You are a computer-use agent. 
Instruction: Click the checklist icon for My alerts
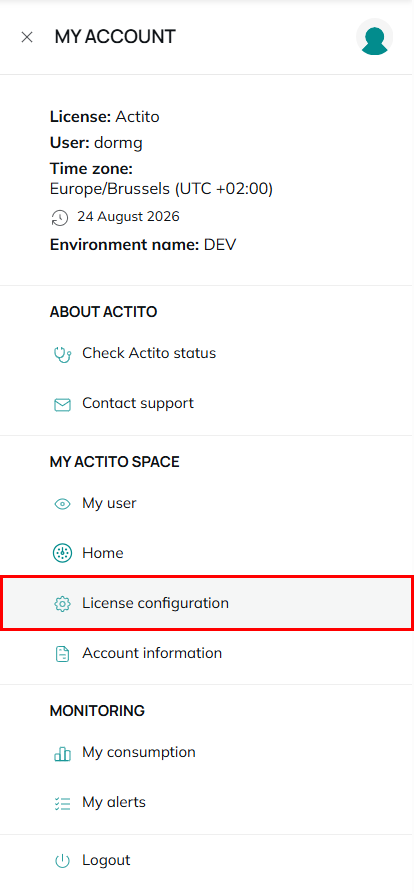[x=62, y=804]
